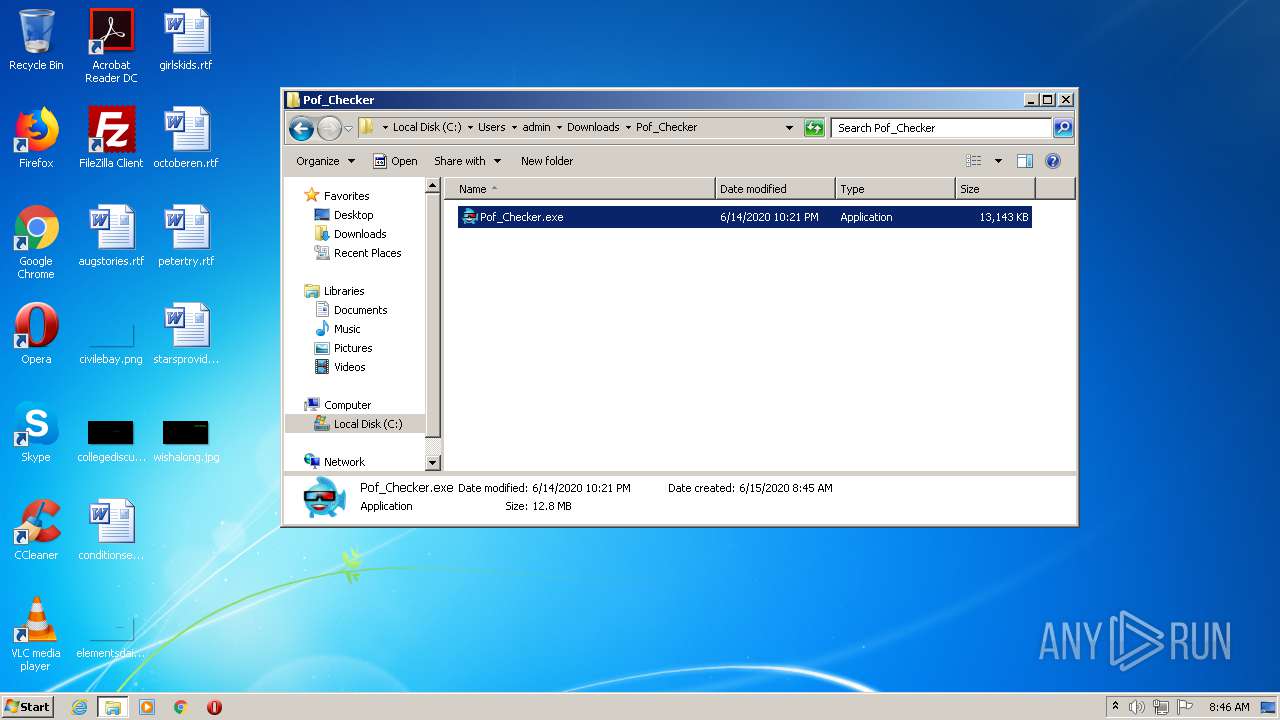Expand the views options arrow
The width and height of the screenshot is (1280, 720).
[997, 161]
